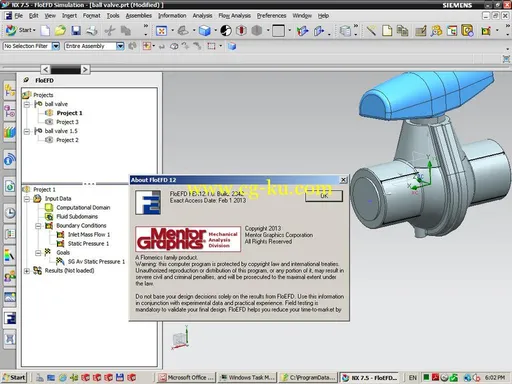
Task: Open the History clock tab in sidebar
Action: coord(10,213)
